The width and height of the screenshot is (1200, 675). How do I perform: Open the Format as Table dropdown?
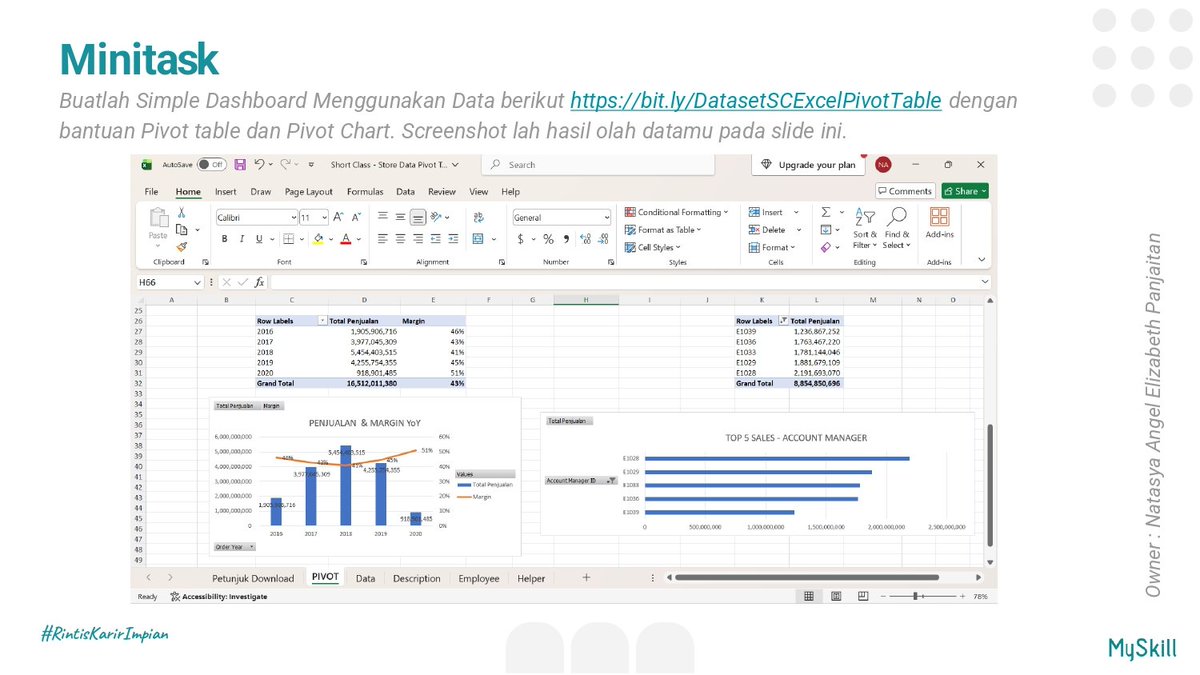point(663,230)
